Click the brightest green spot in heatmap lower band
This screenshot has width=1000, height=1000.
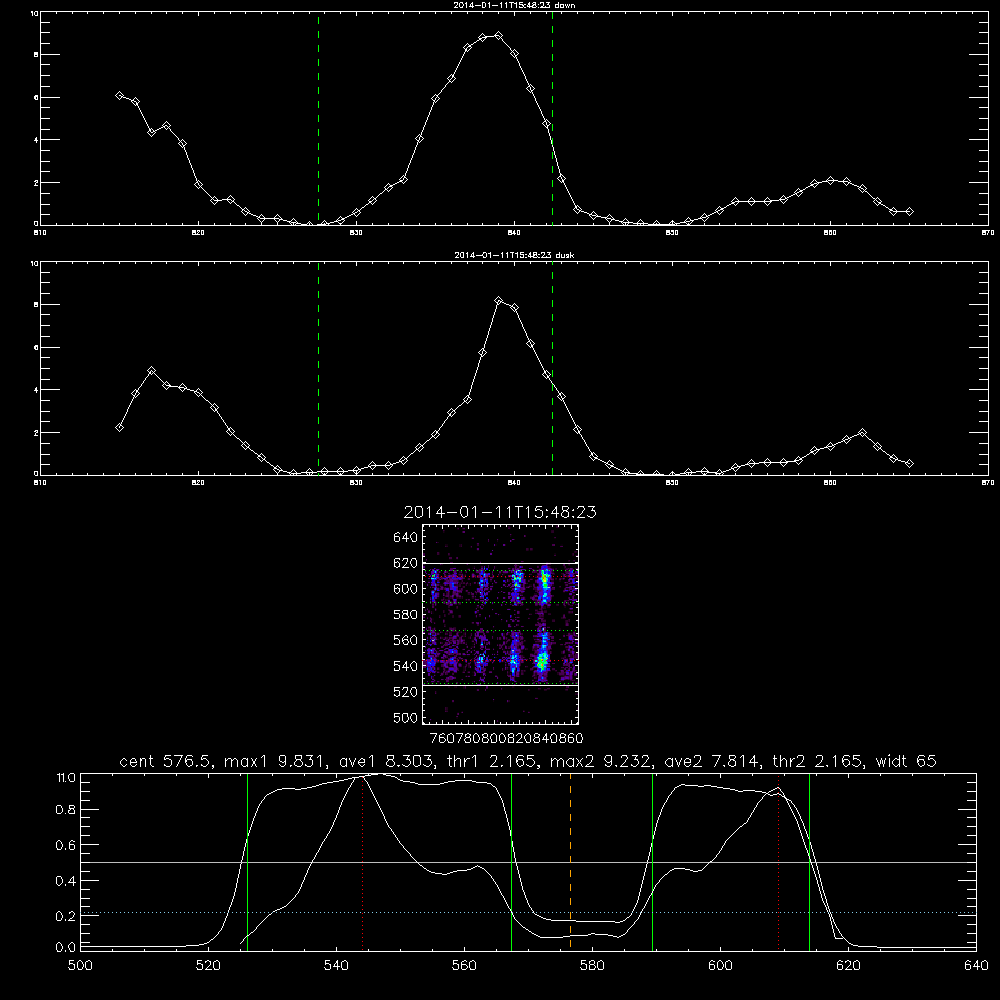coord(542,663)
